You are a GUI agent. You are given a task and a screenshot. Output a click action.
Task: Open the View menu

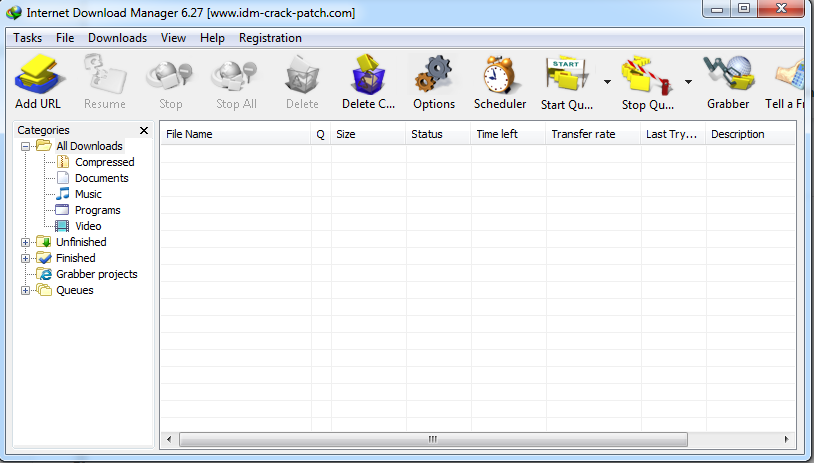click(x=173, y=38)
